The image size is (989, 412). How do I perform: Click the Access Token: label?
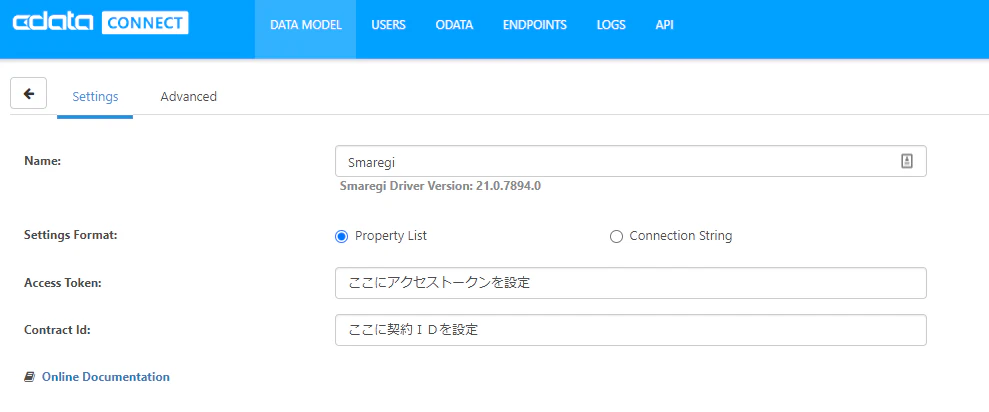(63, 283)
